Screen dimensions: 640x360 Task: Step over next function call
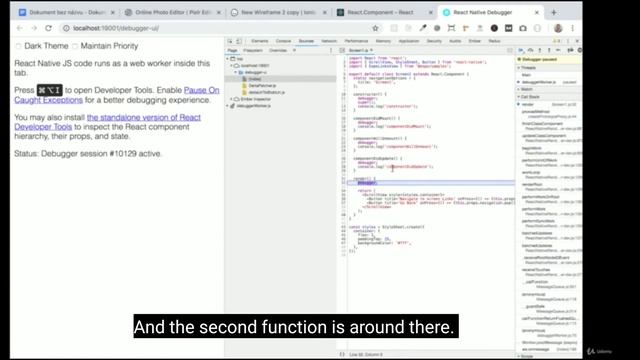(531, 50)
